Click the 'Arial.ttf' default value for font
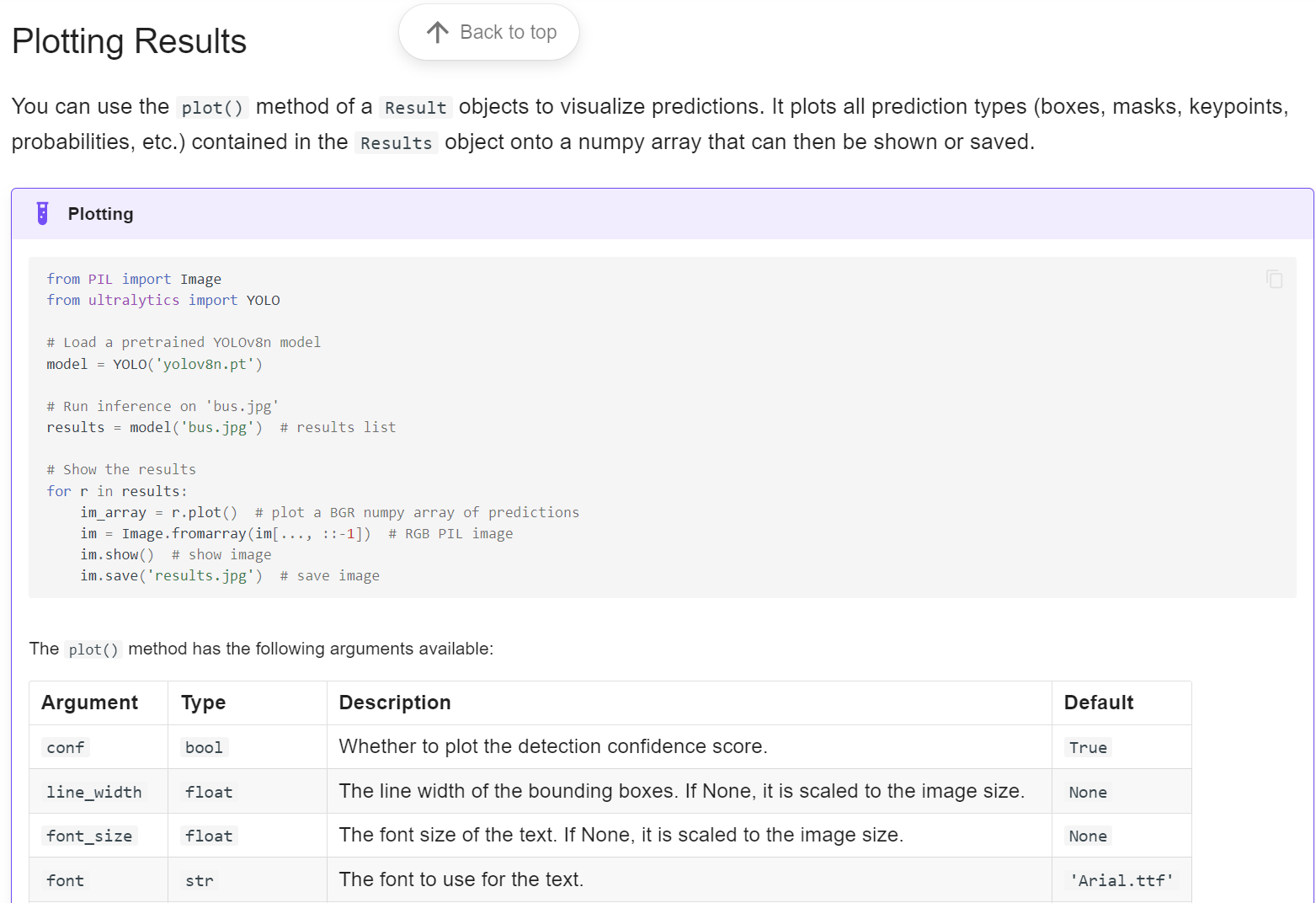Viewport: 1316px width, 903px height. pyautogui.click(x=1122, y=879)
